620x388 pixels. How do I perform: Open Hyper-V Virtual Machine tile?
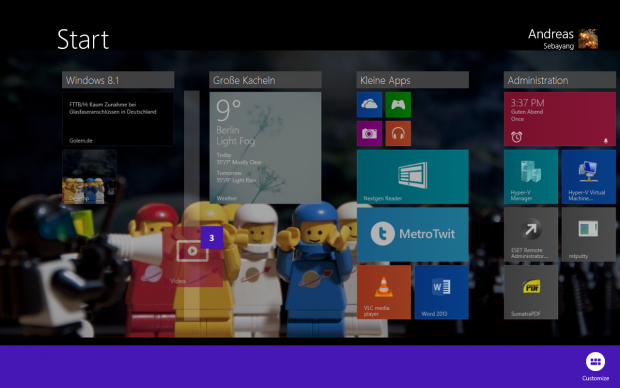[589, 177]
